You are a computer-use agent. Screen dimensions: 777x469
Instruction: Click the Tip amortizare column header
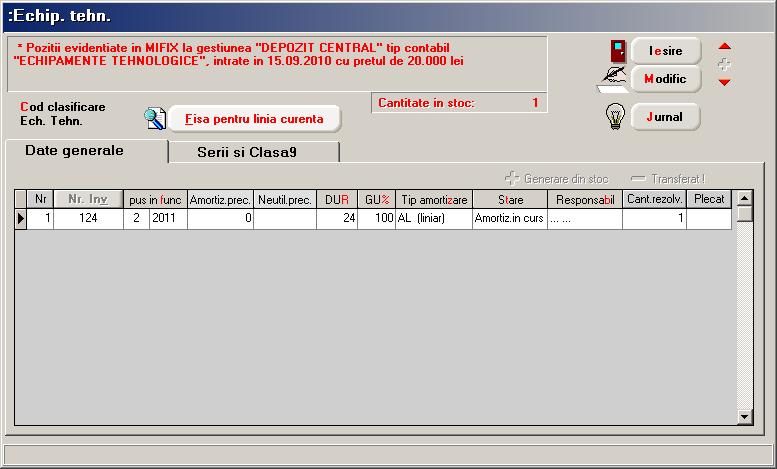pos(434,200)
